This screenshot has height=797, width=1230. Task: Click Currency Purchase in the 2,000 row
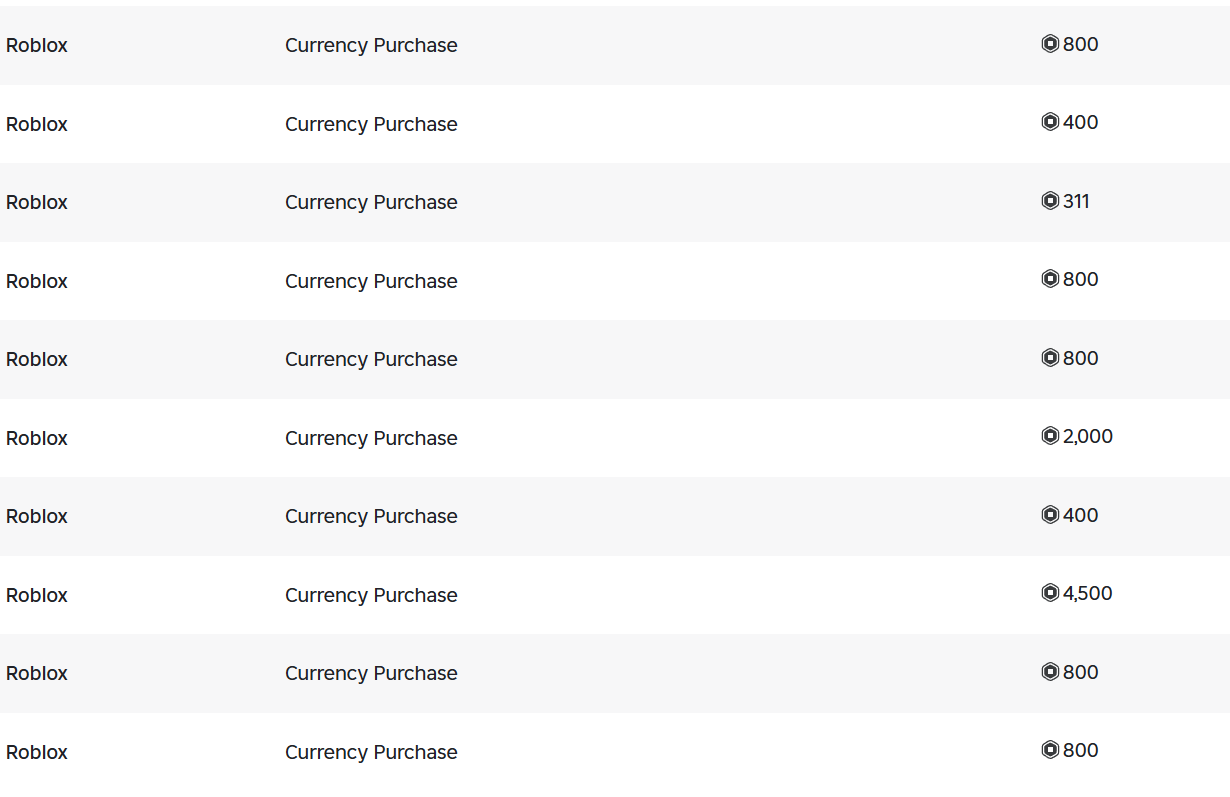(371, 438)
